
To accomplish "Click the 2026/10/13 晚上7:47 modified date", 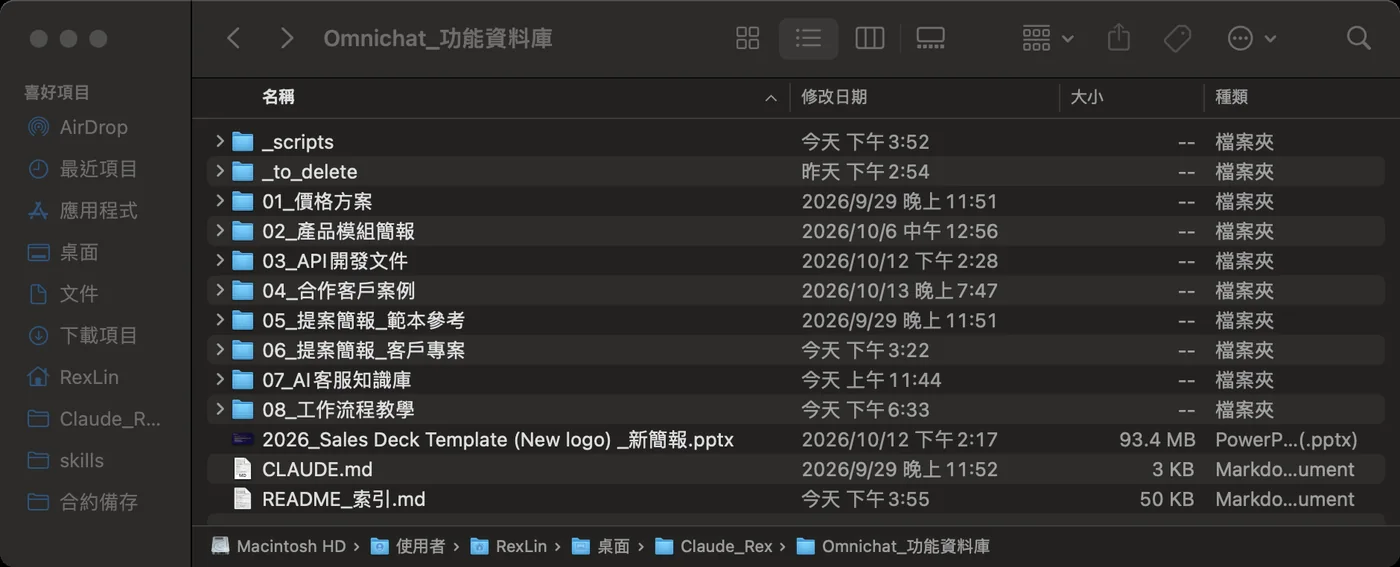I will point(899,291).
